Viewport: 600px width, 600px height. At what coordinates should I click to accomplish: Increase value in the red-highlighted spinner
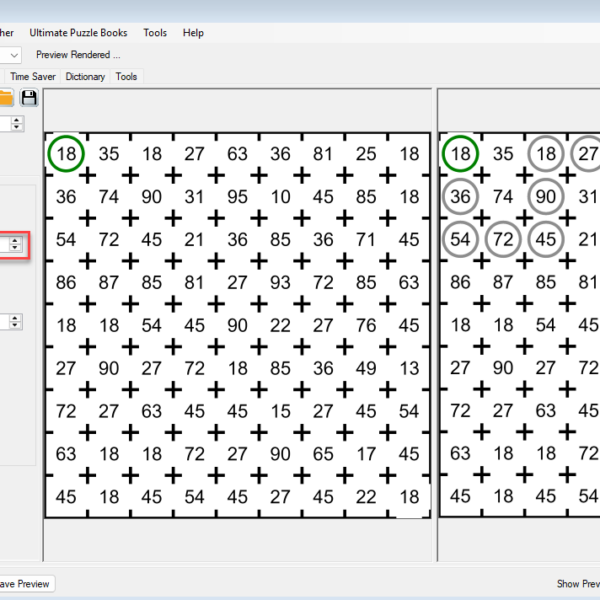pos(15,240)
